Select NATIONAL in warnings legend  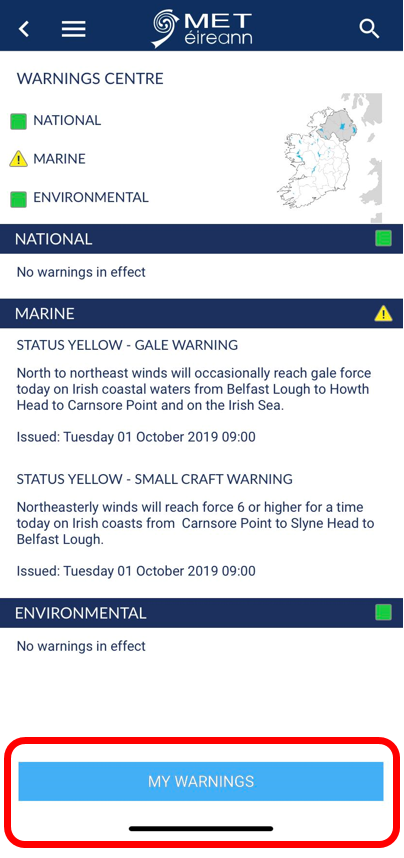(x=67, y=120)
